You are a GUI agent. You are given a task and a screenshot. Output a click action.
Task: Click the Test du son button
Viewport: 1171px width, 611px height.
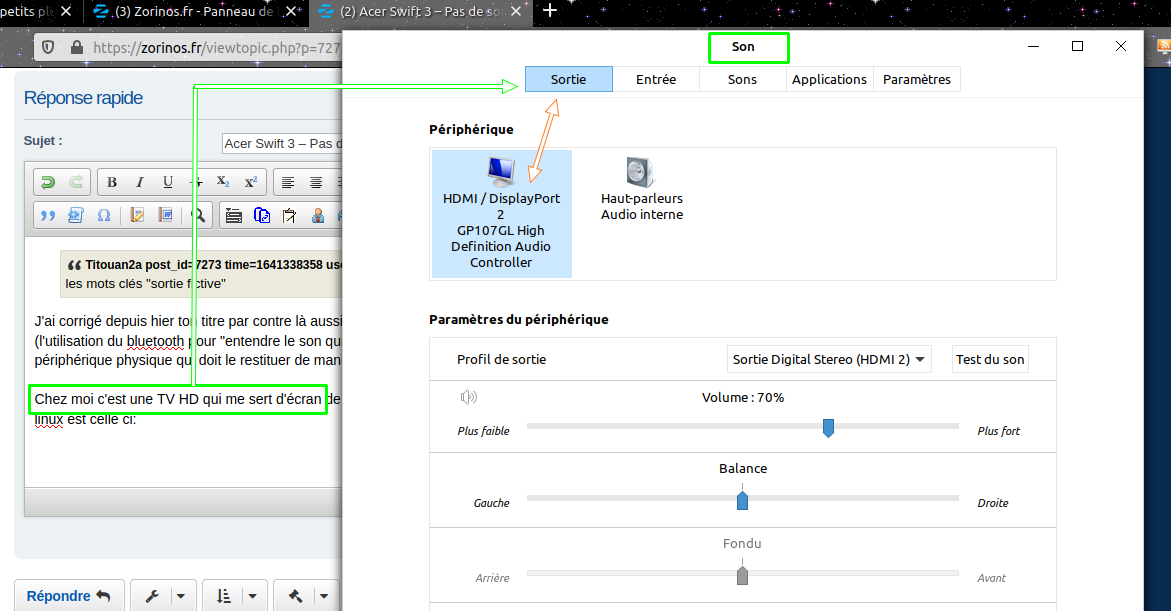990,360
